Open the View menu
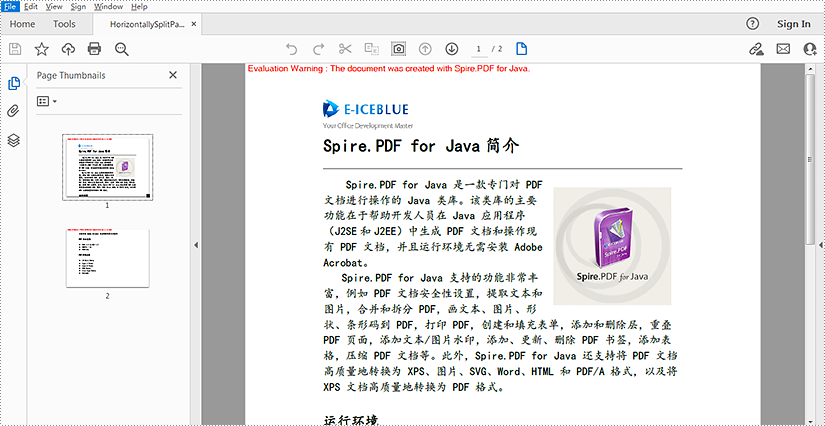This screenshot has height=426, width=825. click(x=54, y=7)
